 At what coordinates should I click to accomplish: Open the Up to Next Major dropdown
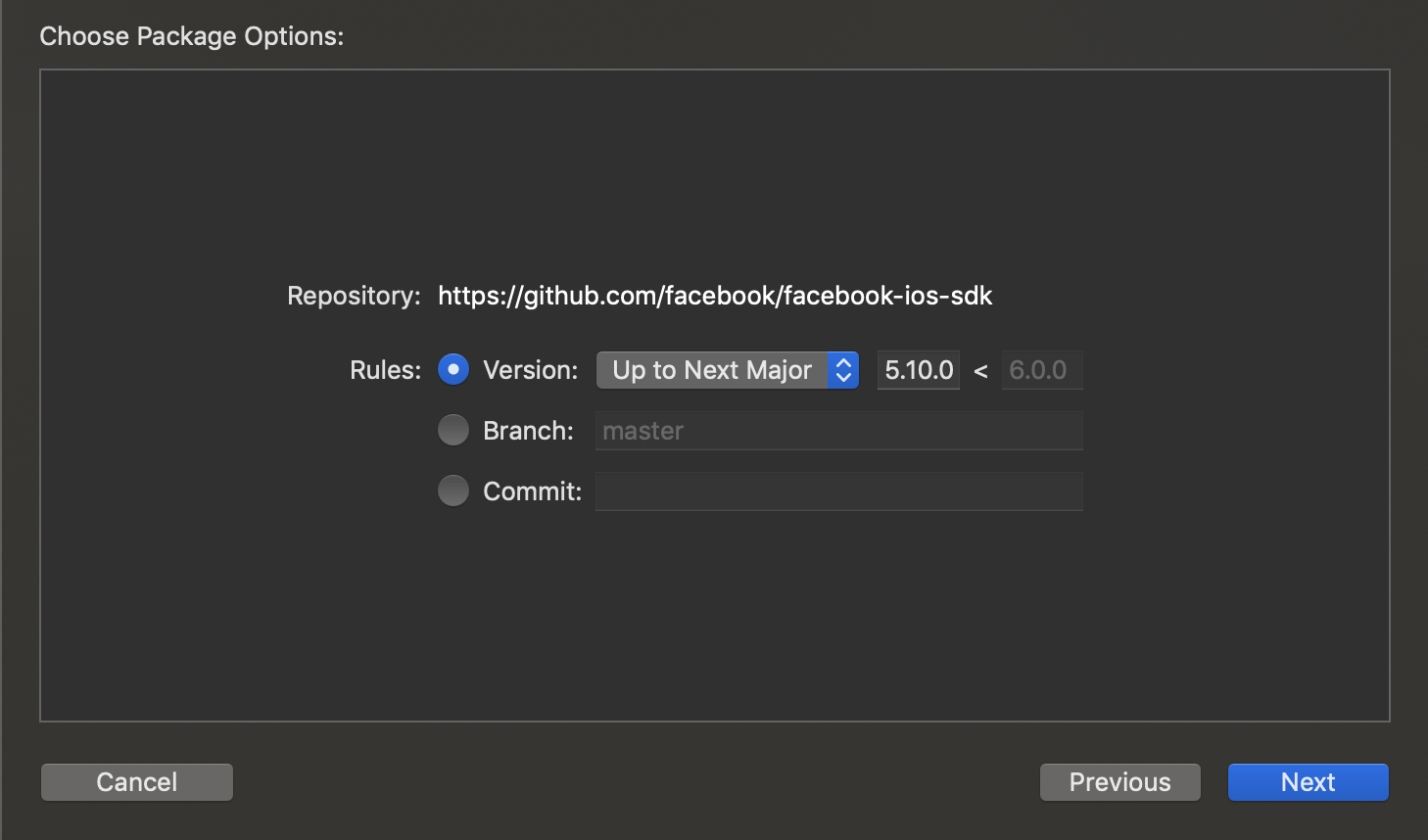tap(728, 370)
